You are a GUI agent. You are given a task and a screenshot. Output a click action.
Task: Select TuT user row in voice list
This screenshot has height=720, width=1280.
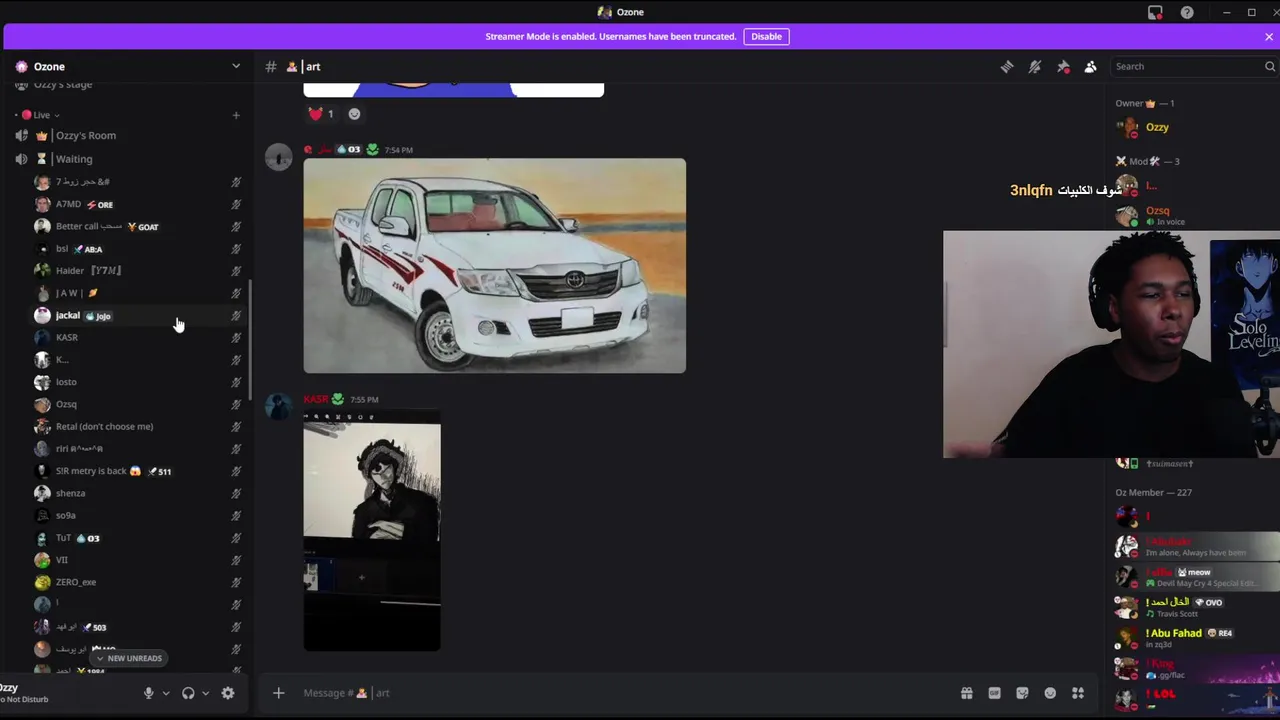point(138,538)
